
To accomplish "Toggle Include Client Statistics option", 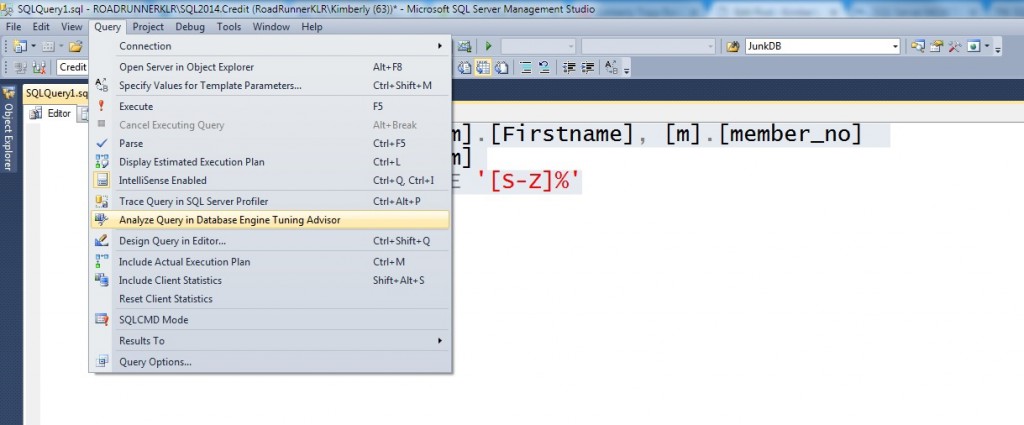I will [270, 280].
